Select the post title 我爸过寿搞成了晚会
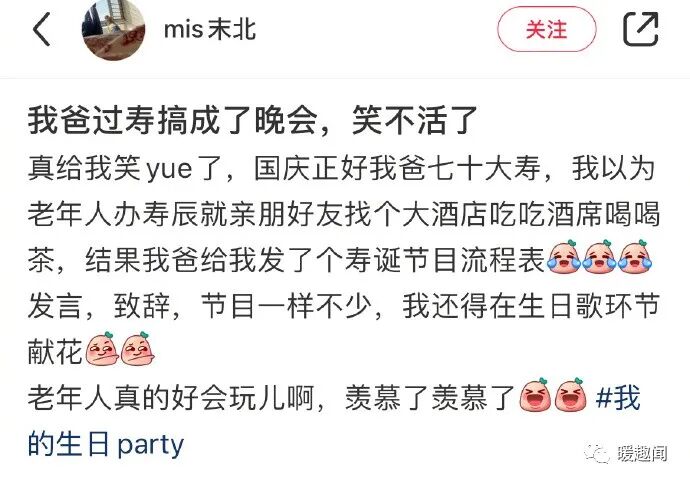 pos(173,120)
